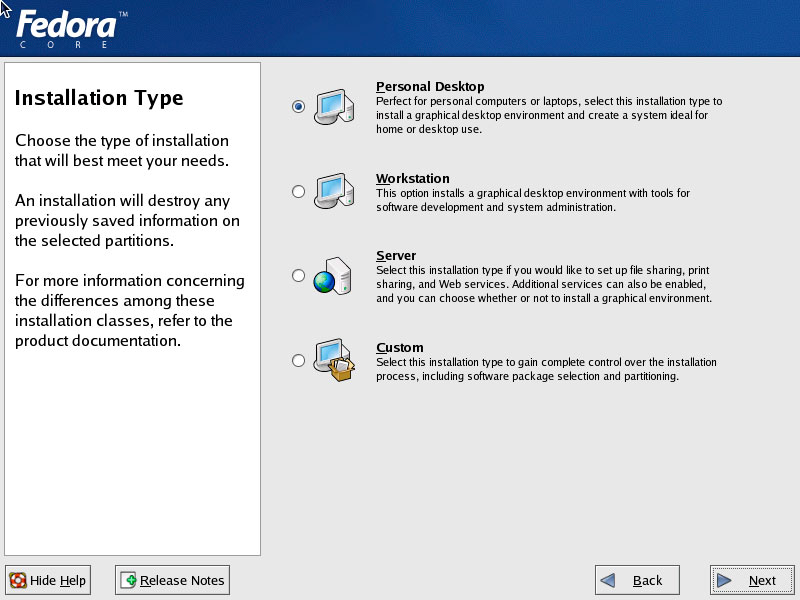This screenshot has height=600, width=800.
Task: Click the bold Personal Desktop label
Action: coord(430,87)
